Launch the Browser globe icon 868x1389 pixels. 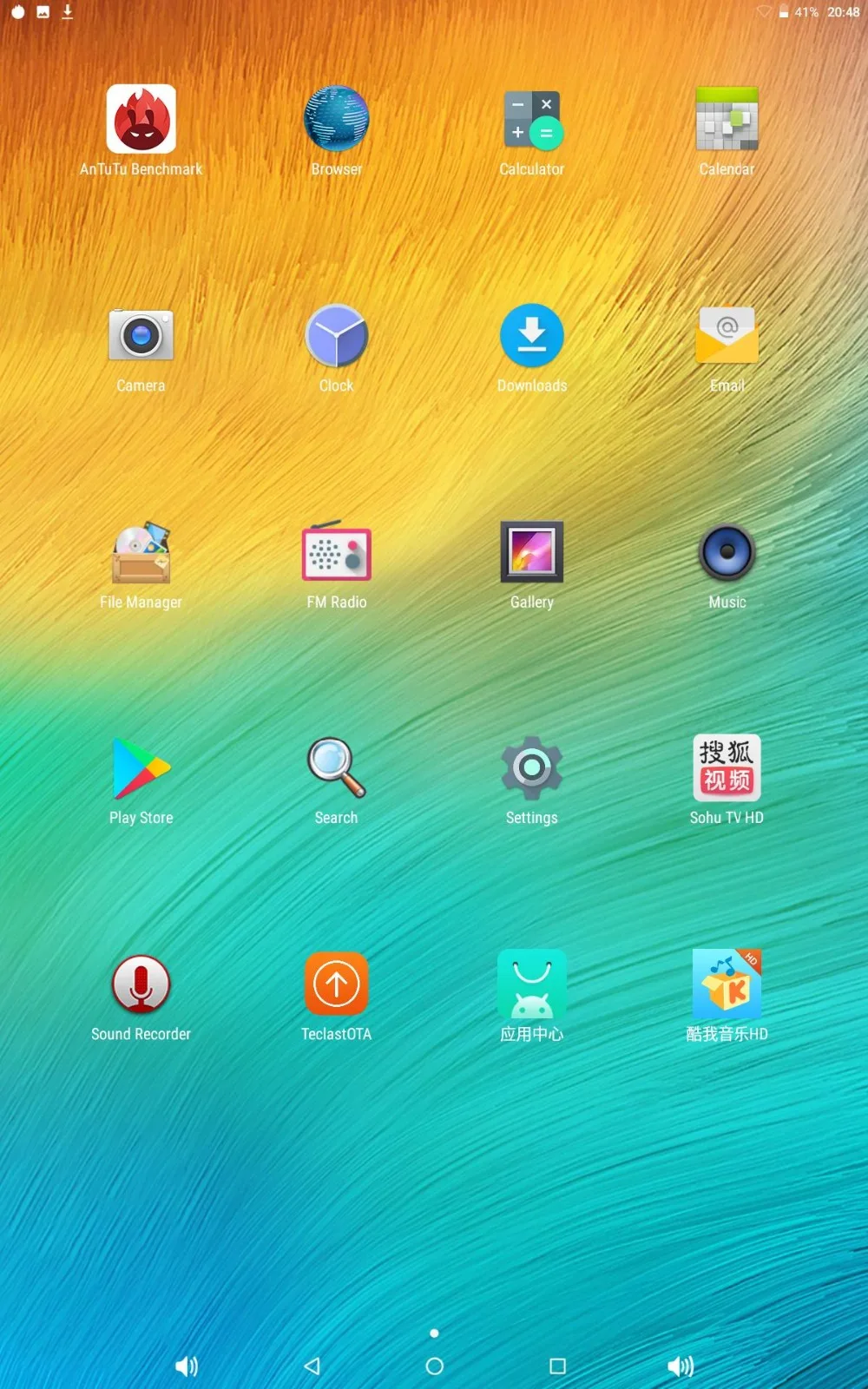pyautogui.click(x=337, y=119)
